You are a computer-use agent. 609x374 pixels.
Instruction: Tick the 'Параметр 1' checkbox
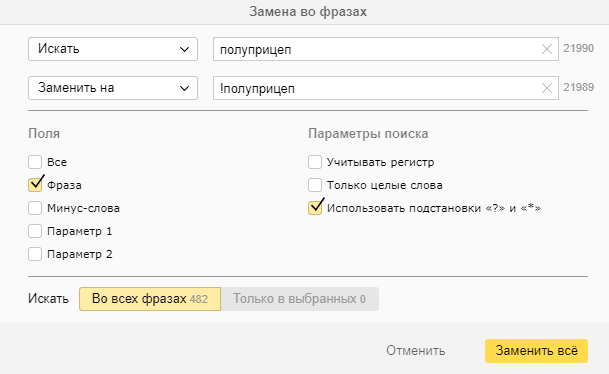pos(35,231)
